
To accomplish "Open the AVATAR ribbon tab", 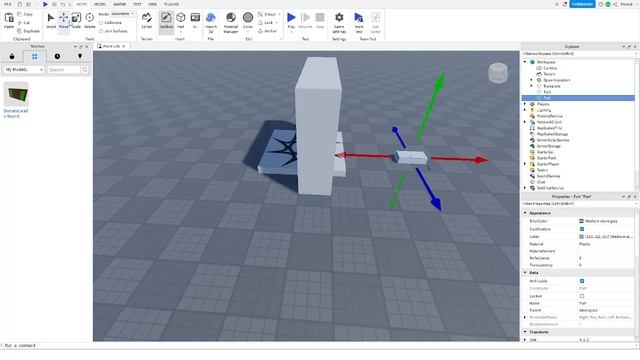I will point(120,4).
